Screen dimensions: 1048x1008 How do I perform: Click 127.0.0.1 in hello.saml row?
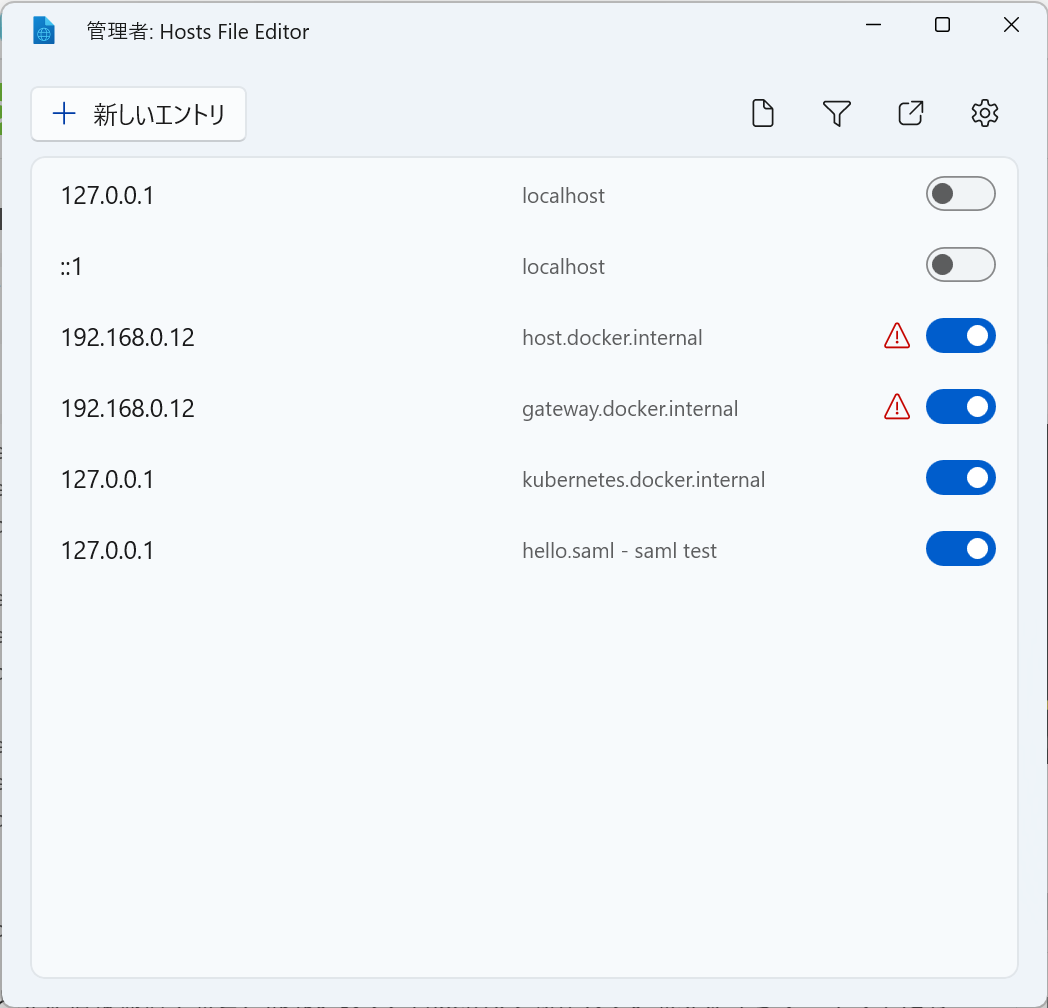(108, 551)
